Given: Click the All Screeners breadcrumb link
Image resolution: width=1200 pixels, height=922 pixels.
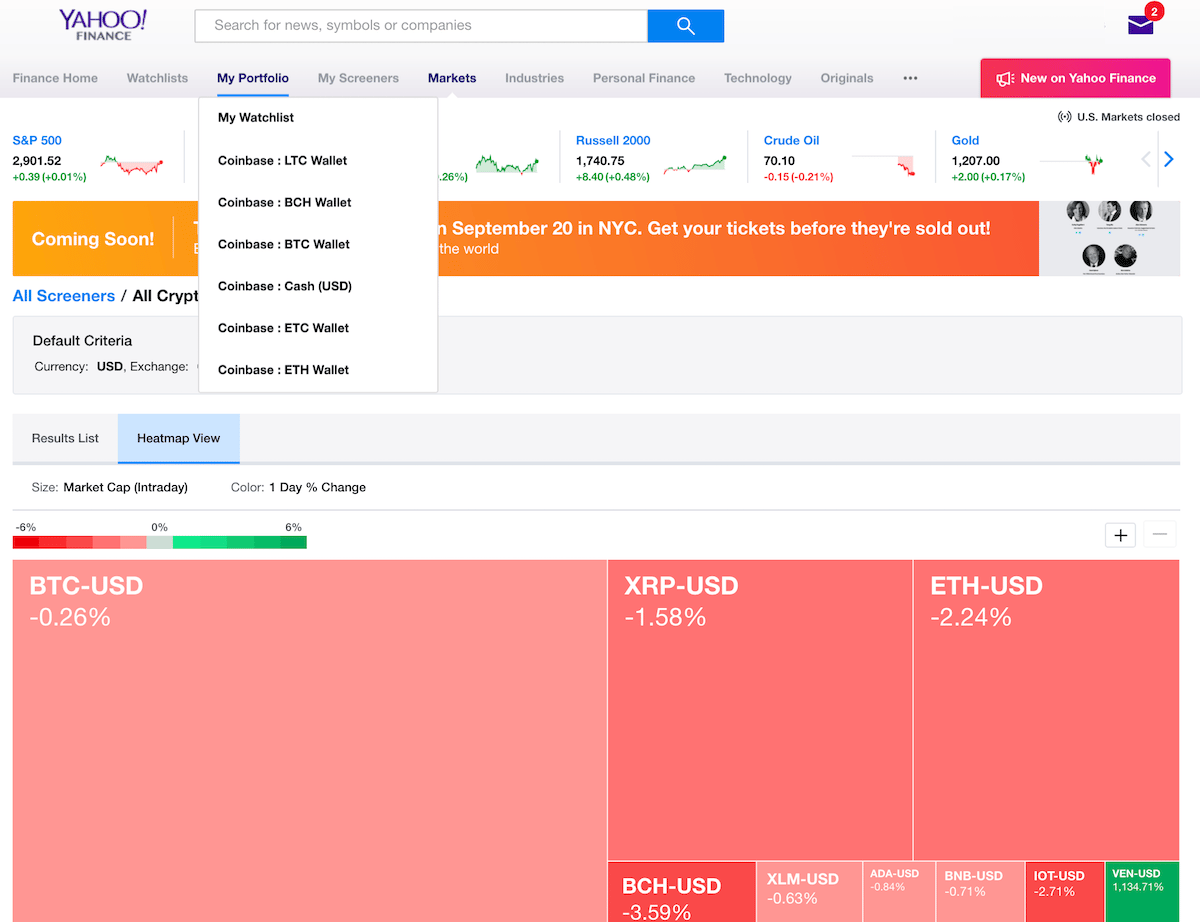Looking at the screenshot, I should [x=64, y=296].
